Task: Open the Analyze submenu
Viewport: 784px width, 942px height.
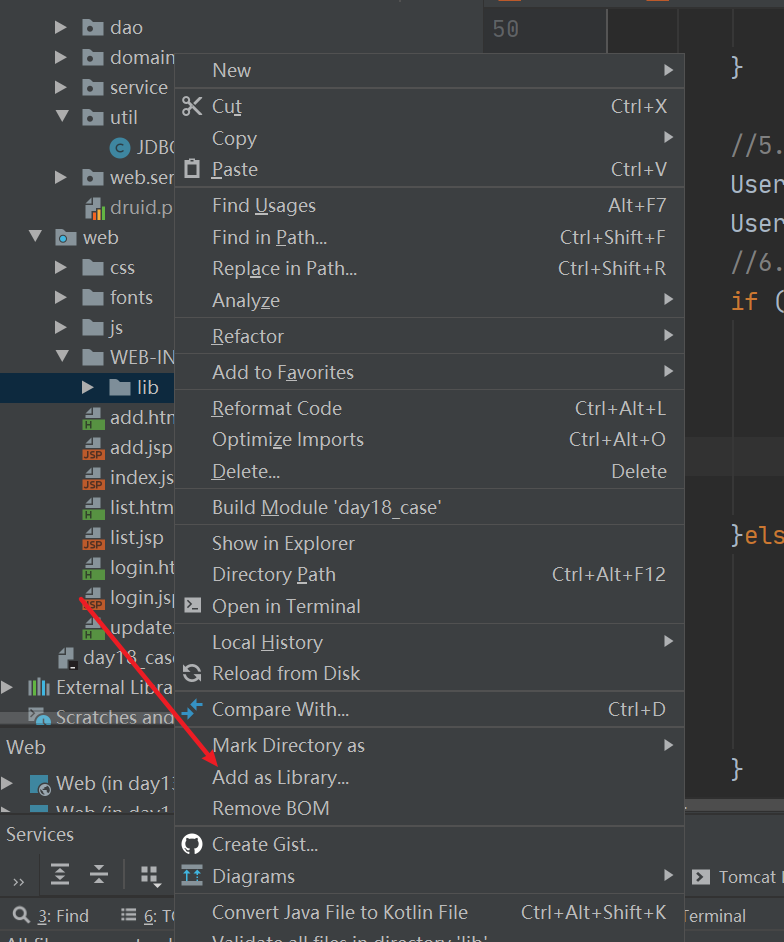Action: coord(430,300)
